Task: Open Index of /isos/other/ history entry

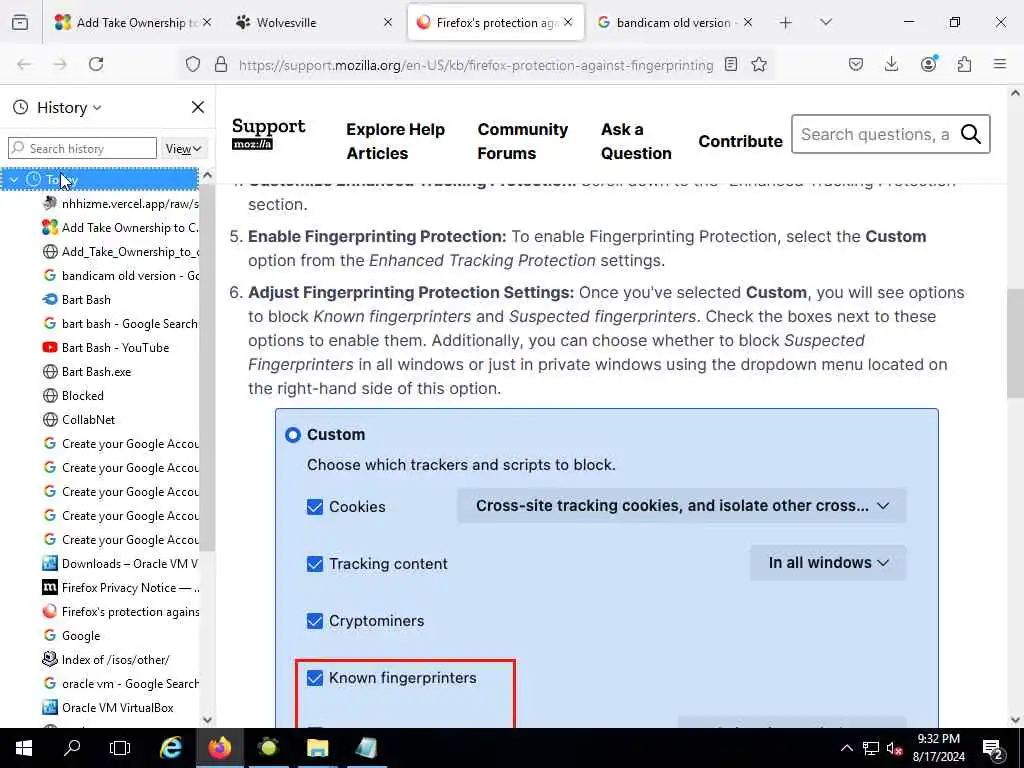Action: (x=116, y=660)
